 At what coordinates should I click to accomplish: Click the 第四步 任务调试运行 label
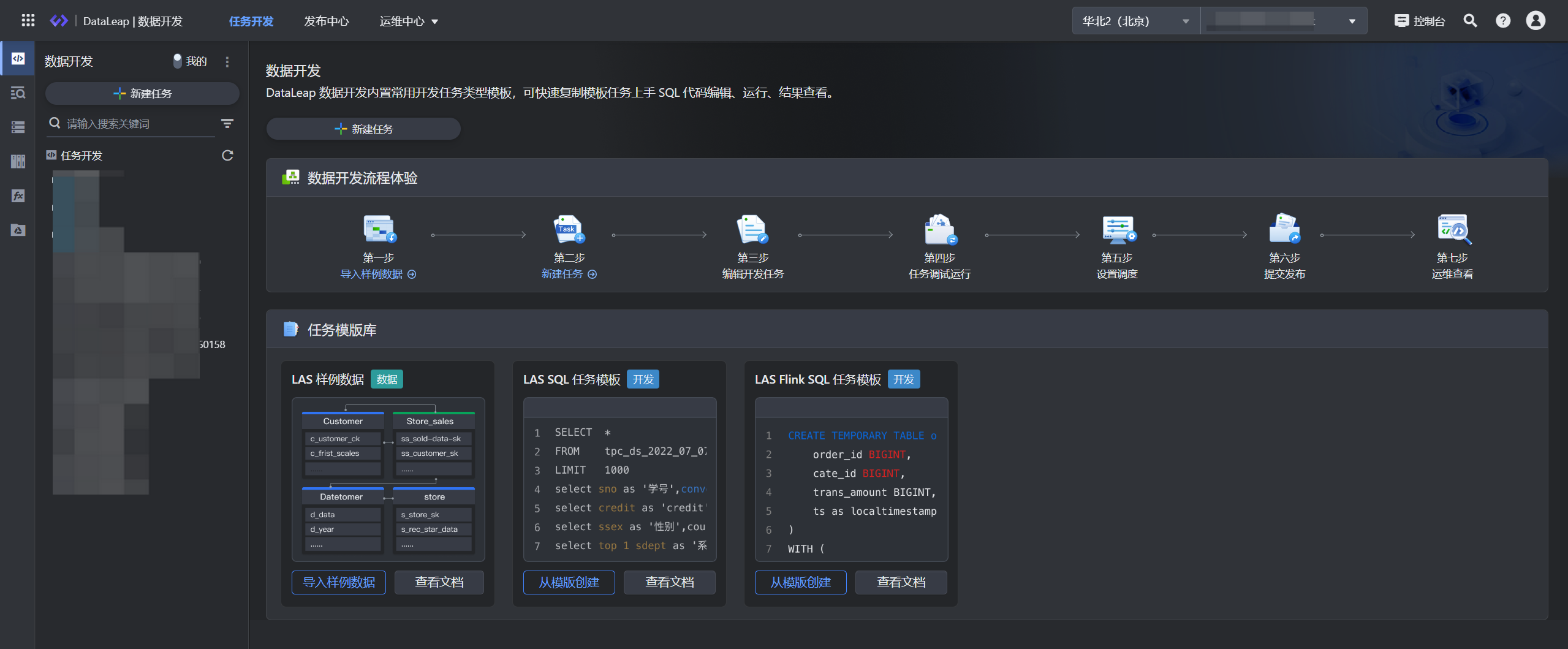coord(939,274)
